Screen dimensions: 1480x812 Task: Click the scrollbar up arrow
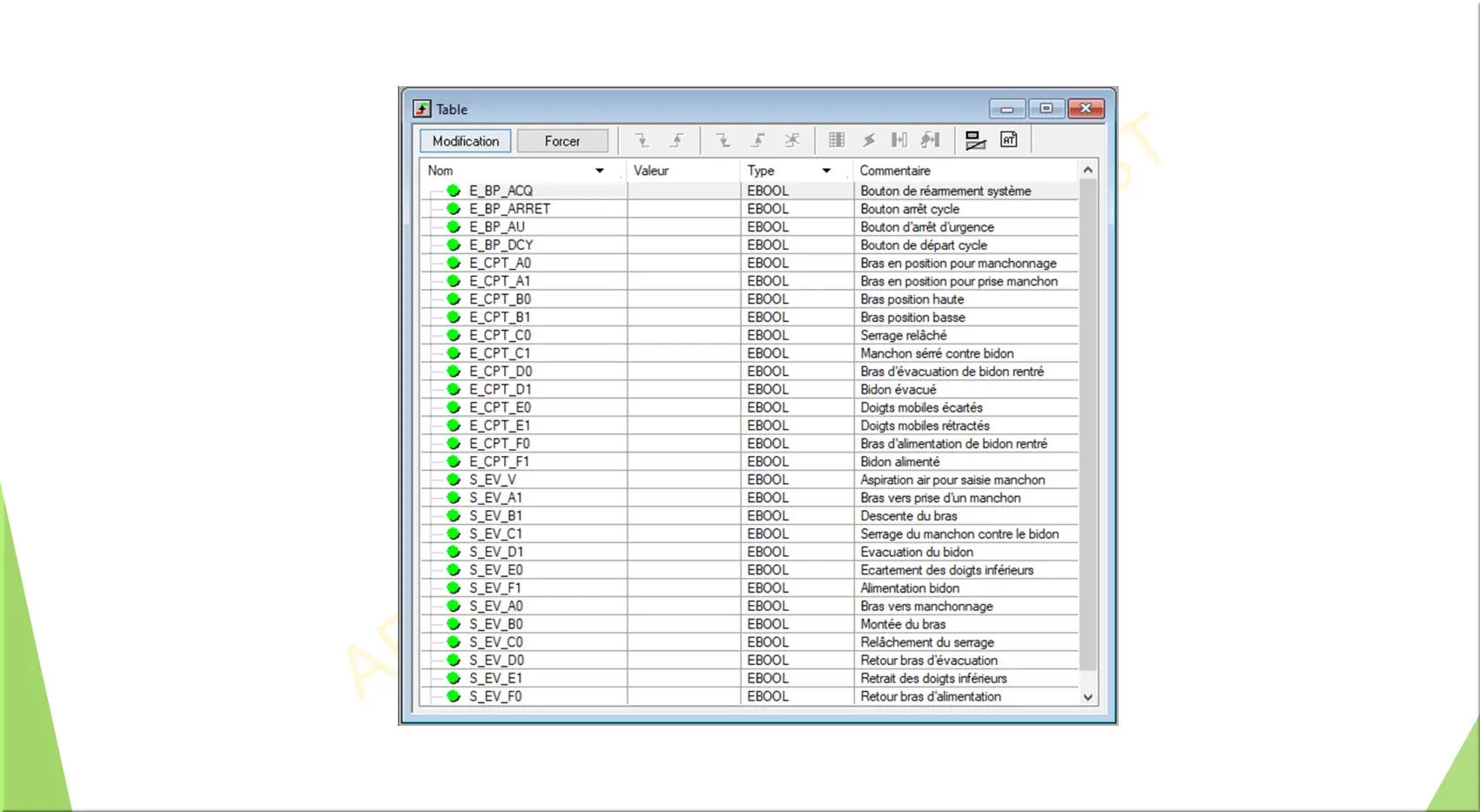point(1087,170)
